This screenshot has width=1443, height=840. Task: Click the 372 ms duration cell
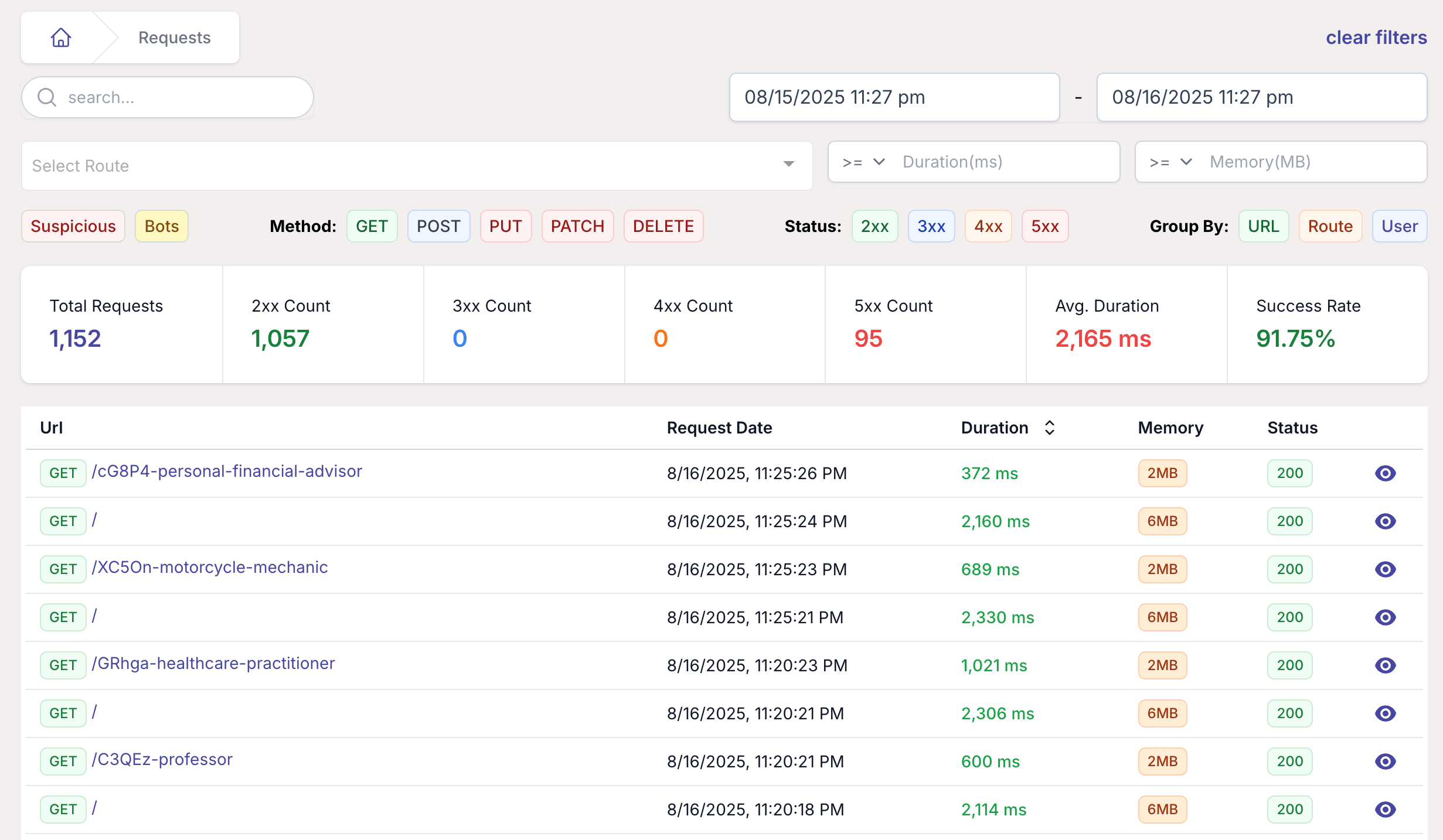(990, 473)
